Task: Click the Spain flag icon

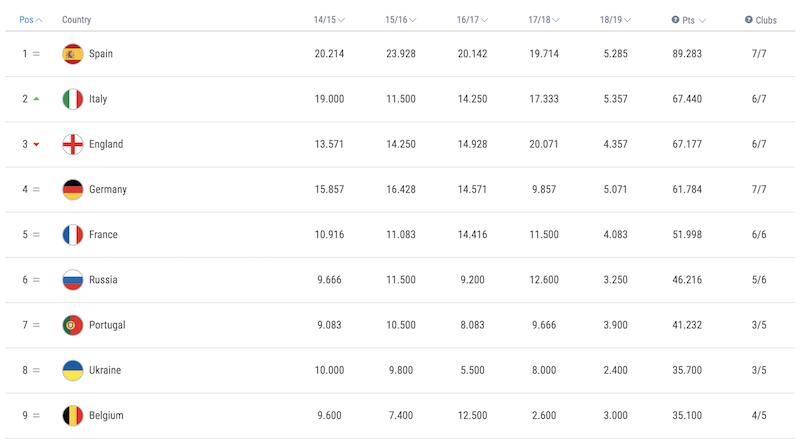Action: (72, 54)
